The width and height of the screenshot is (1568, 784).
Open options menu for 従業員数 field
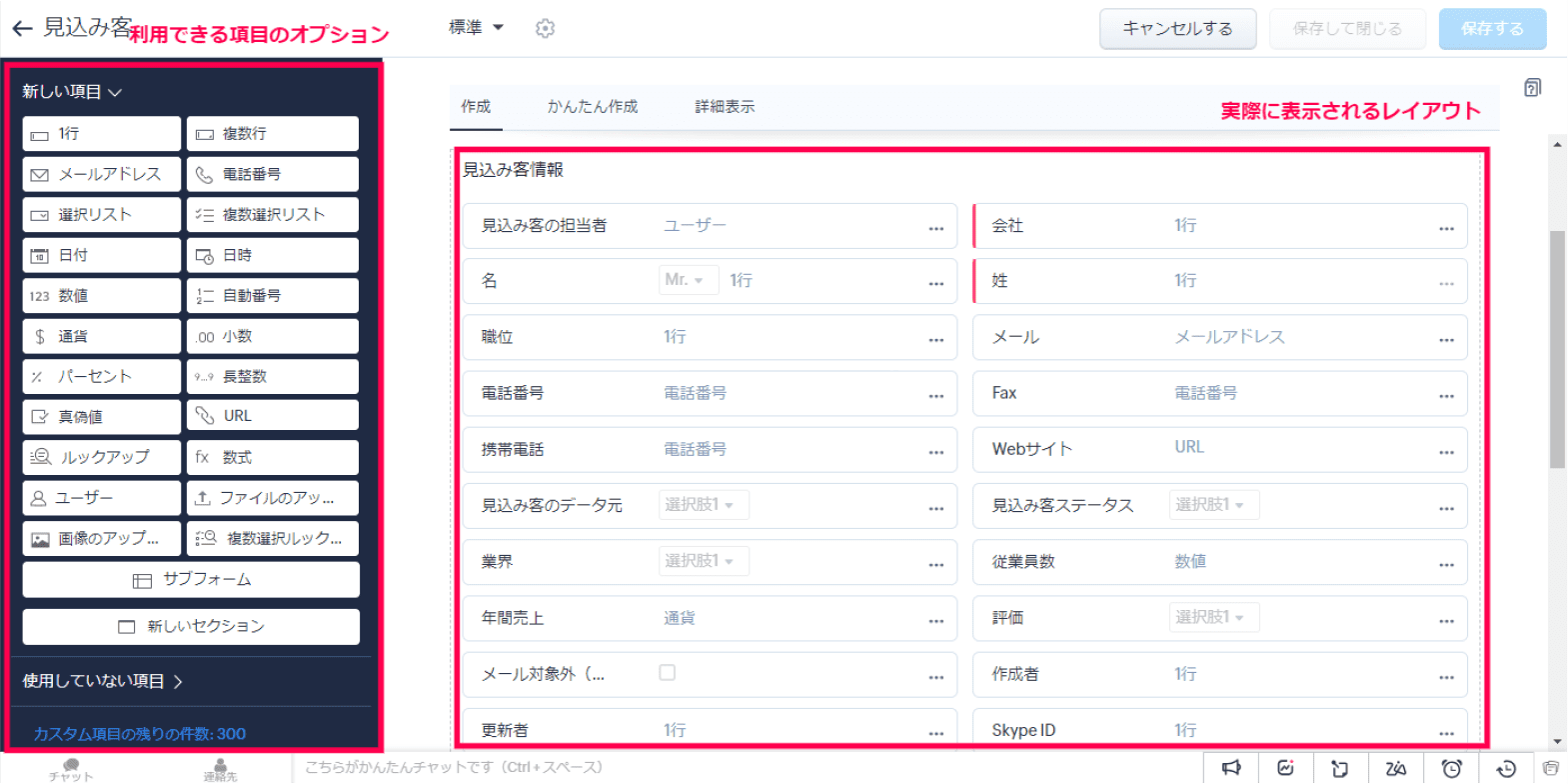coord(1446,565)
